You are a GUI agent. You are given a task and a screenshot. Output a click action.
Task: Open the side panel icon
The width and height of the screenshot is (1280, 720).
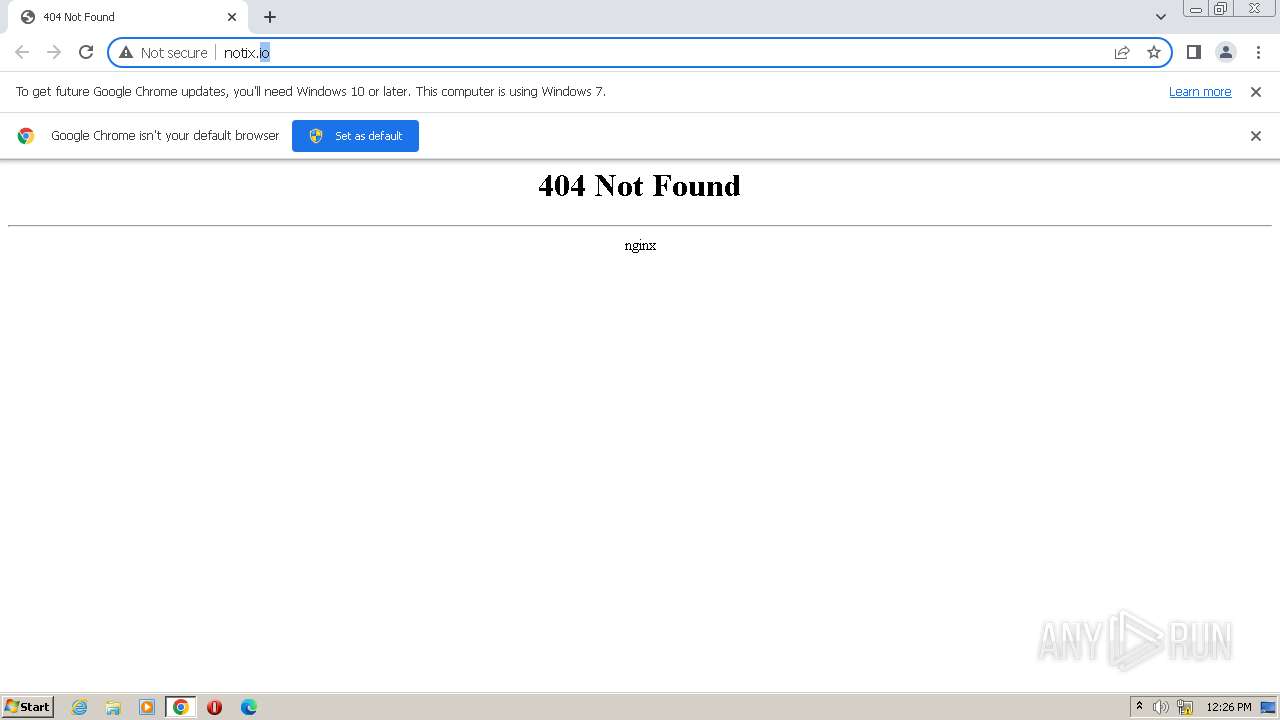click(x=1194, y=52)
